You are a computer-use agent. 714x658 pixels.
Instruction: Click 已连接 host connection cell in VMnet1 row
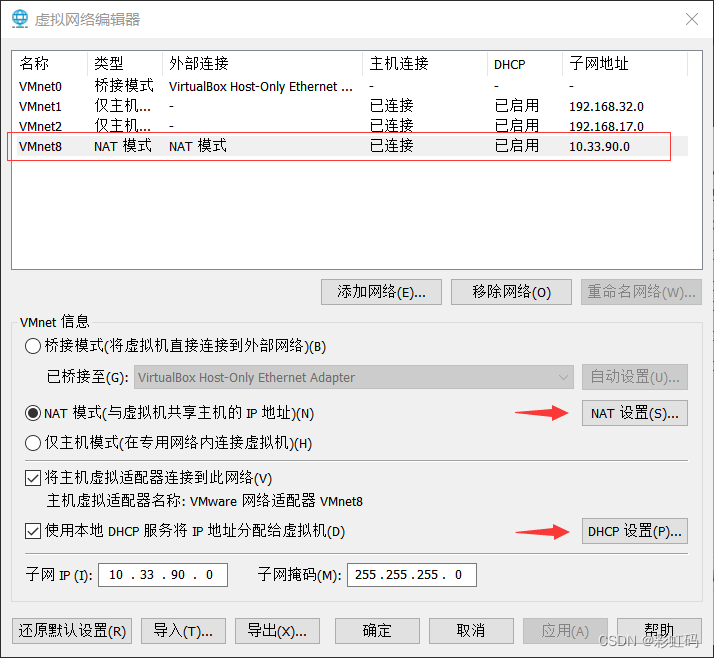coord(392,106)
